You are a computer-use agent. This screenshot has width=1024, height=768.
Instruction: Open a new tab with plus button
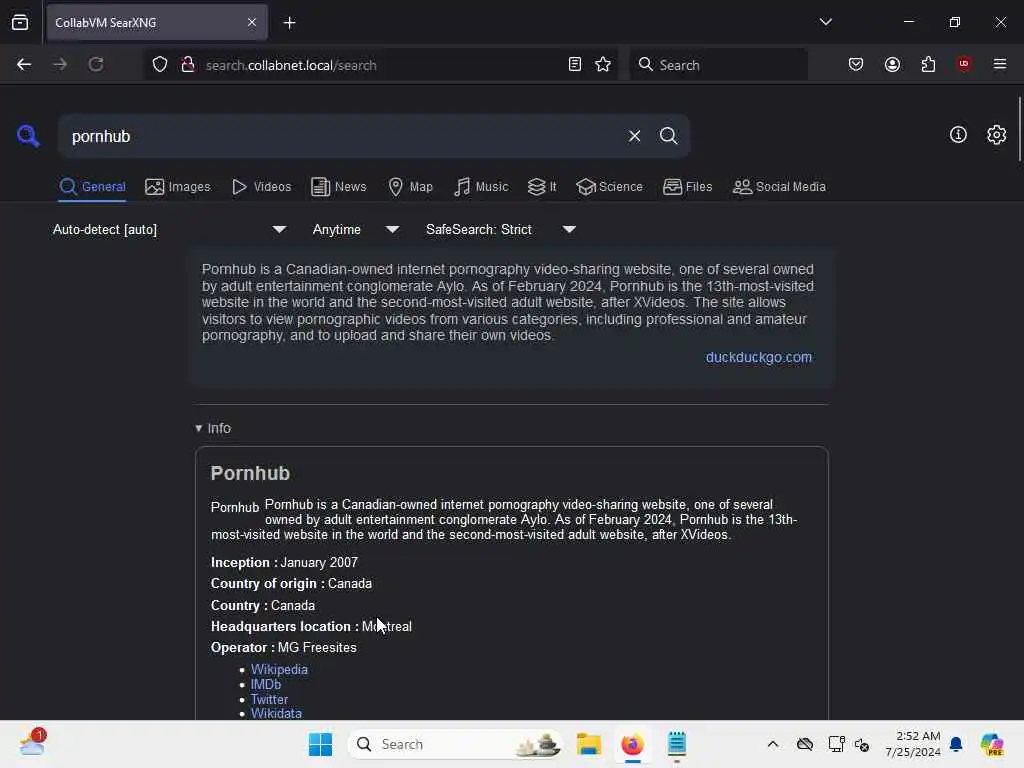(289, 23)
